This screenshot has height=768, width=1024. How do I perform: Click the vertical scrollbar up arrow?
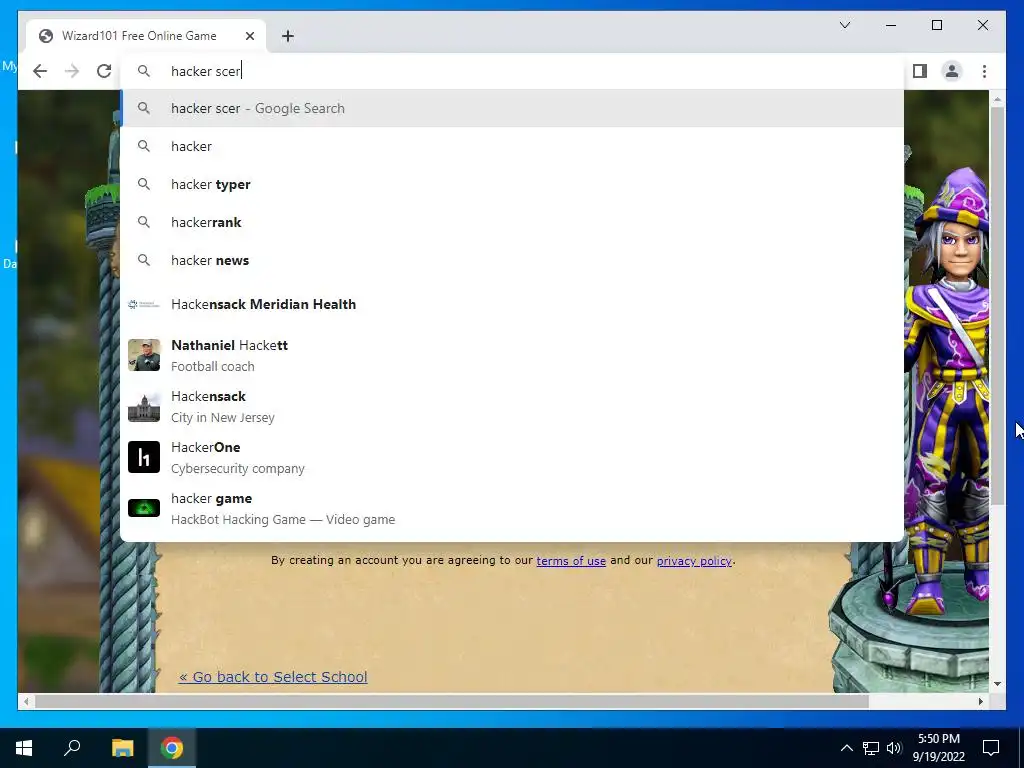click(997, 99)
